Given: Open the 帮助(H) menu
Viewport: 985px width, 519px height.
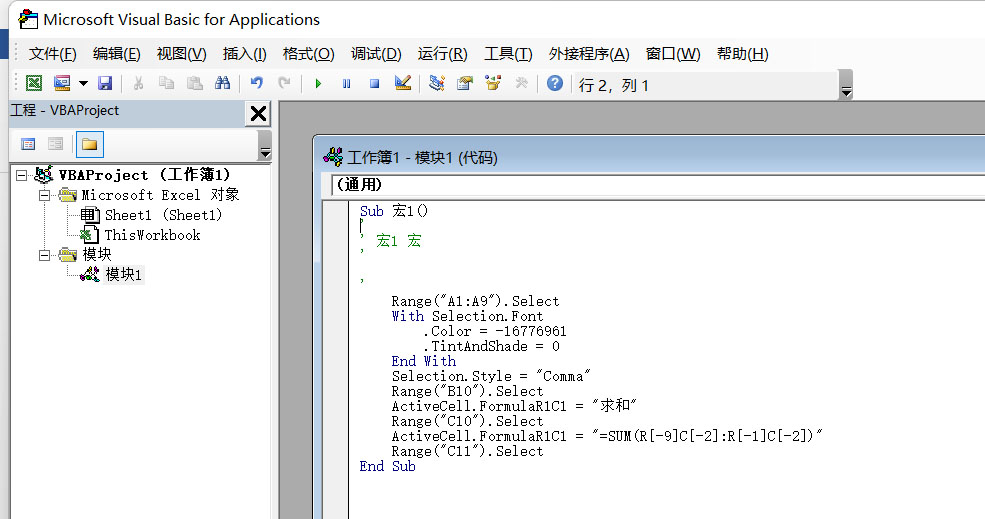Looking at the screenshot, I should 743,54.
